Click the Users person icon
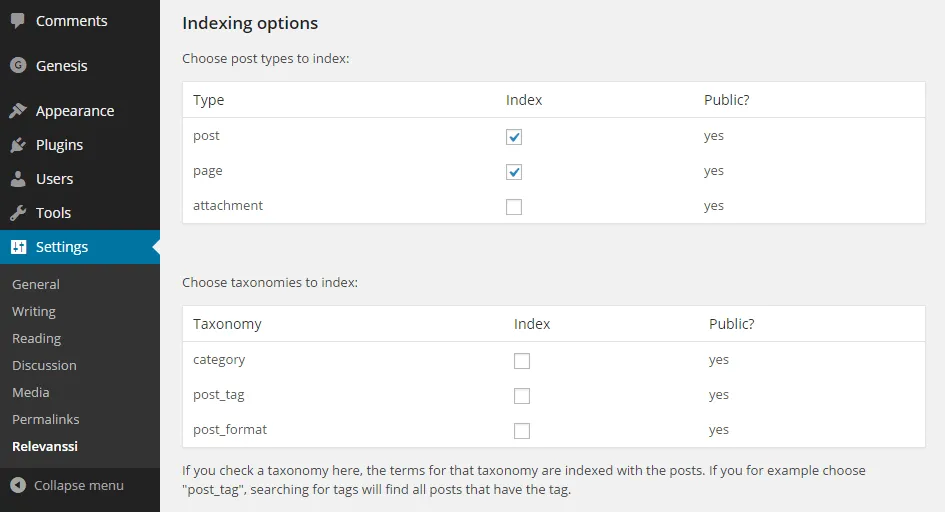The height and width of the screenshot is (512, 945). (18, 178)
